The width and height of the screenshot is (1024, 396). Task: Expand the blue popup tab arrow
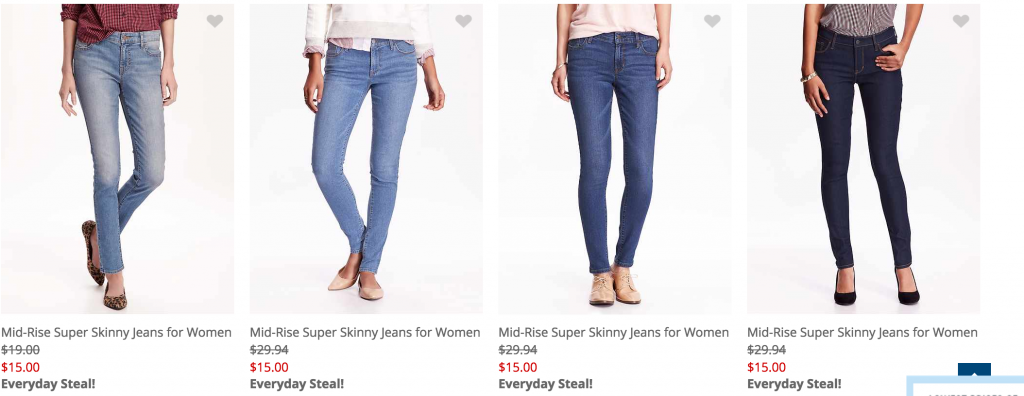pyautogui.click(x=974, y=370)
